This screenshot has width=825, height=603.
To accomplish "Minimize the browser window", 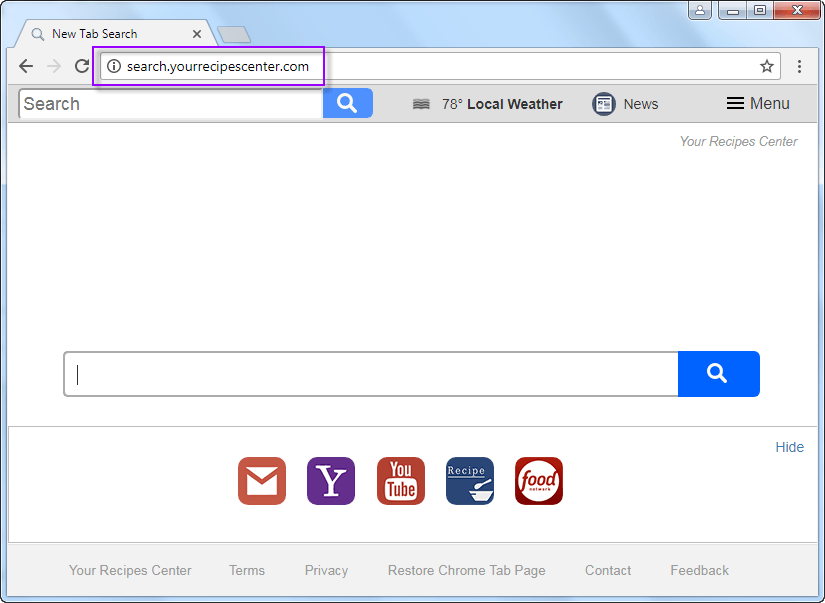I will pyautogui.click(x=732, y=10).
